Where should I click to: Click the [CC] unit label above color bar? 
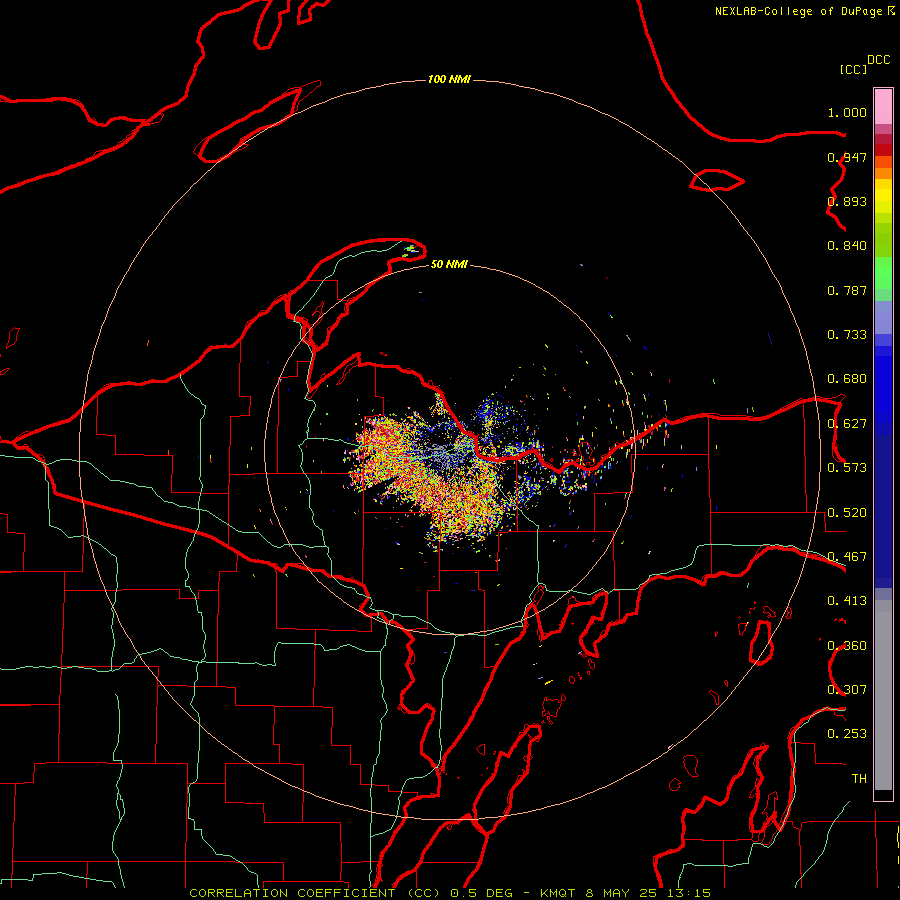click(853, 69)
